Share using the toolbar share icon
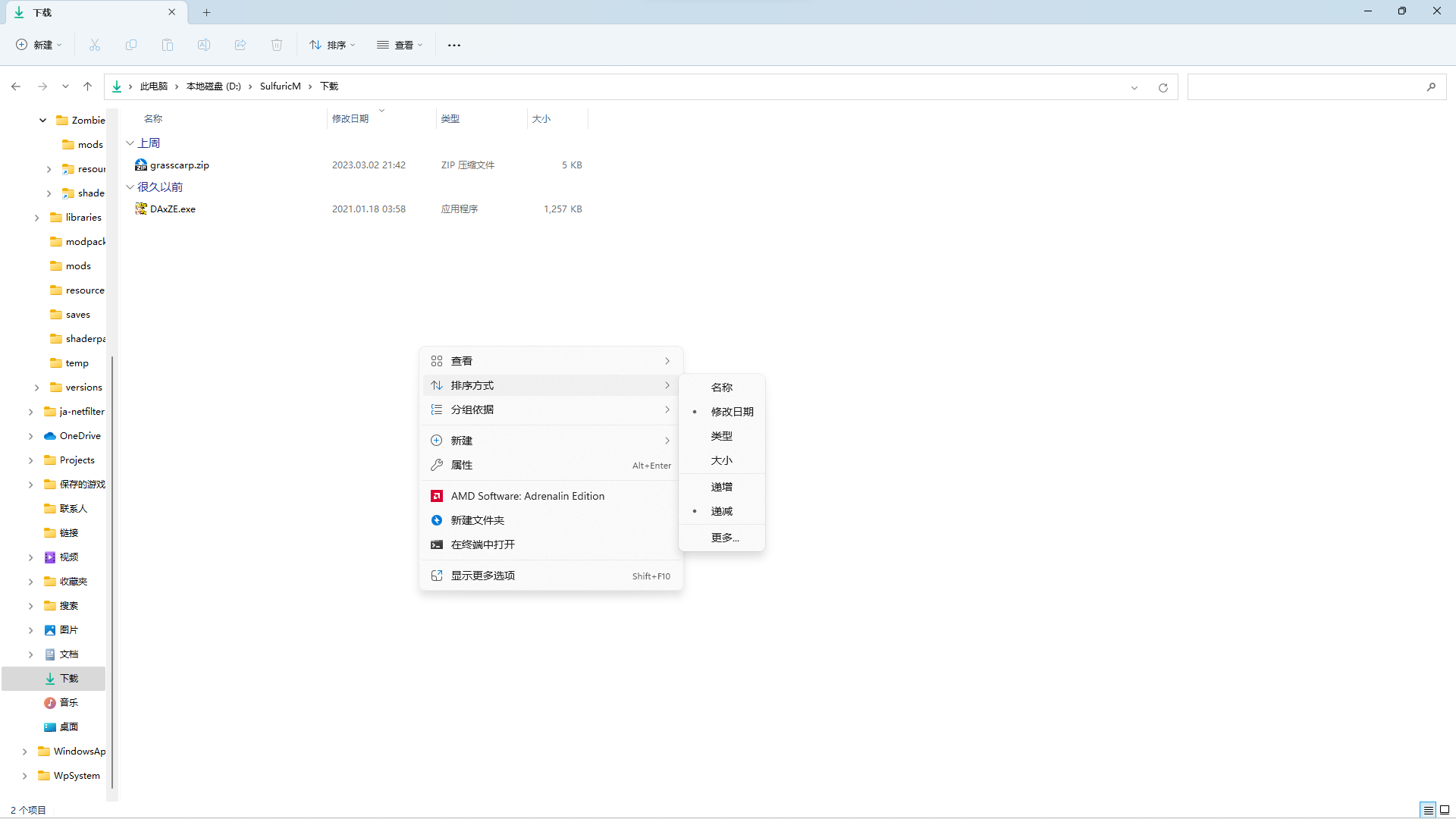 click(x=240, y=45)
